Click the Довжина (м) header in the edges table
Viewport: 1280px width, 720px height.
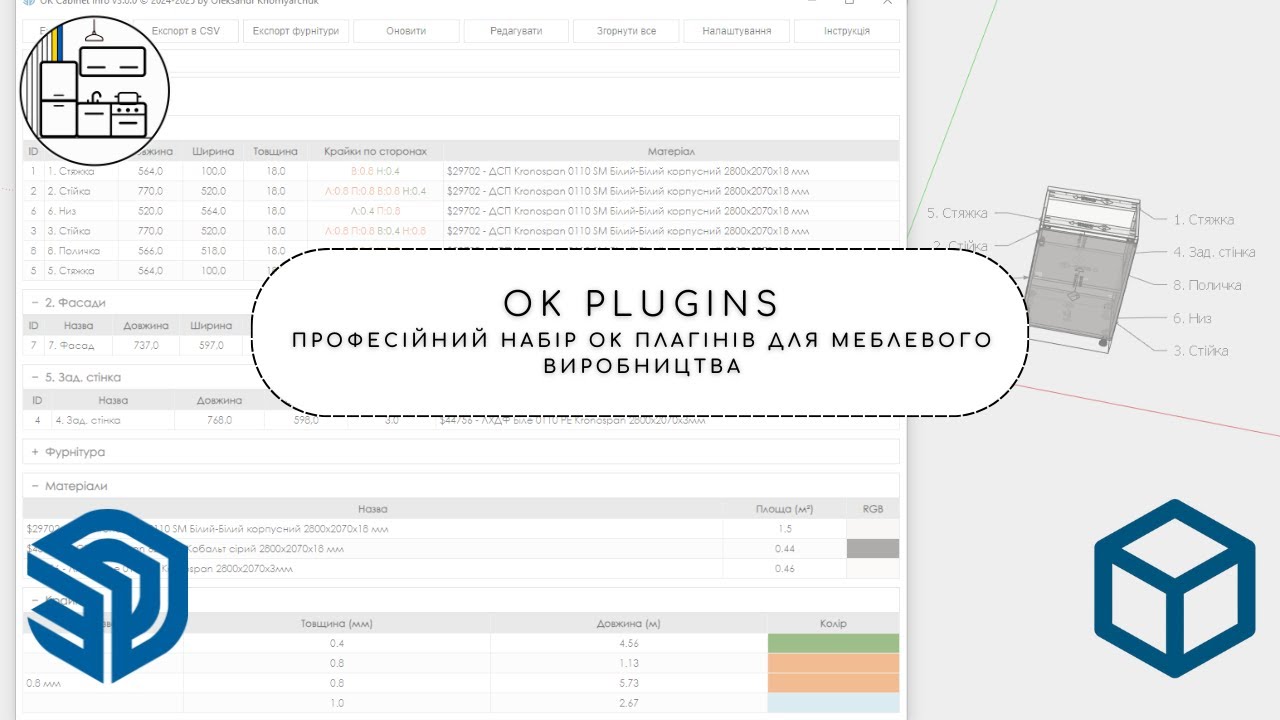(x=629, y=623)
